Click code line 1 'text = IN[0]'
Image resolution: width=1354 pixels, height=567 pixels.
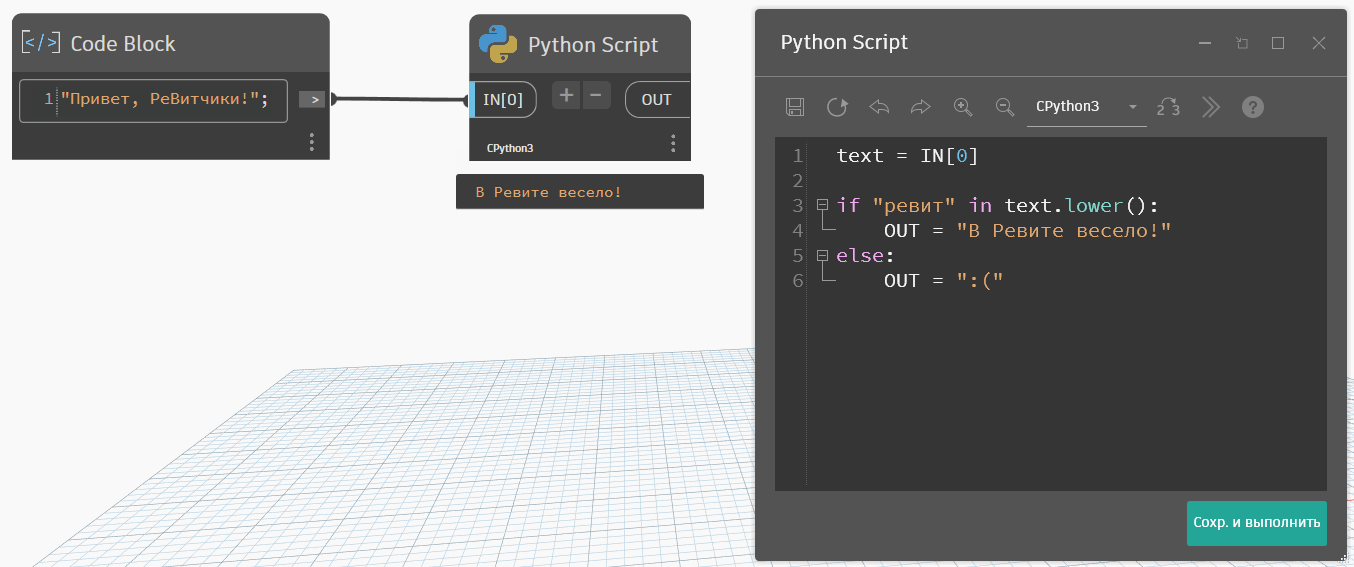click(907, 156)
